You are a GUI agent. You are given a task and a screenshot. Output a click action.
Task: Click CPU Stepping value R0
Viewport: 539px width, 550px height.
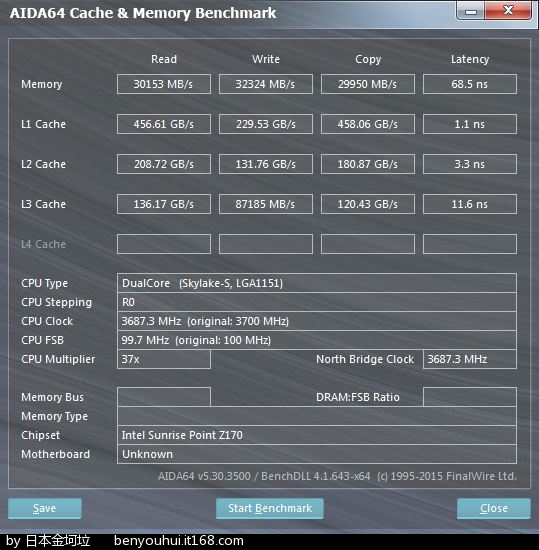(317, 302)
